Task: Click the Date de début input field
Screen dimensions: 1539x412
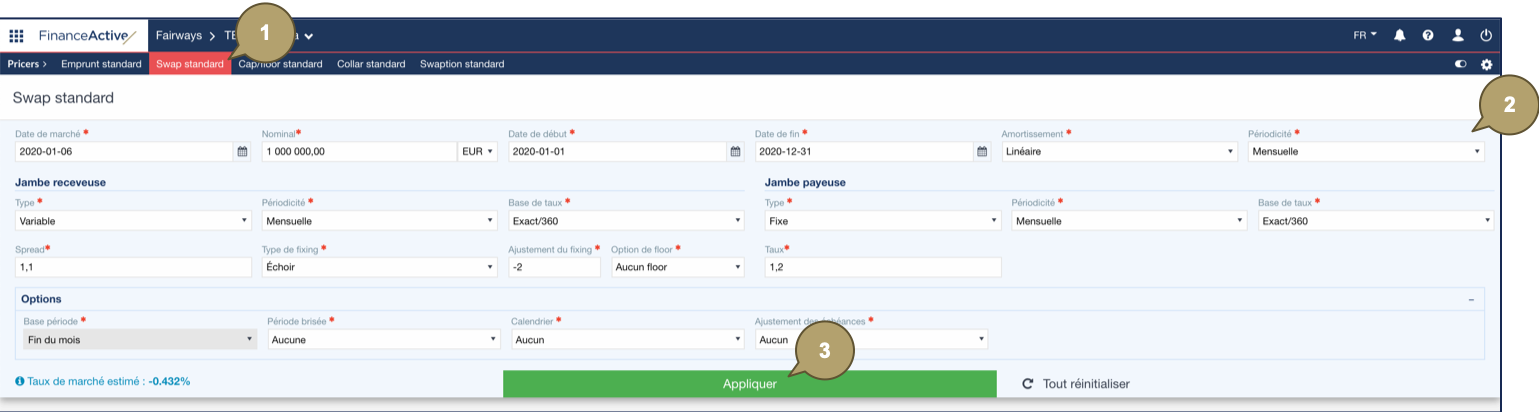Action: pos(618,152)
